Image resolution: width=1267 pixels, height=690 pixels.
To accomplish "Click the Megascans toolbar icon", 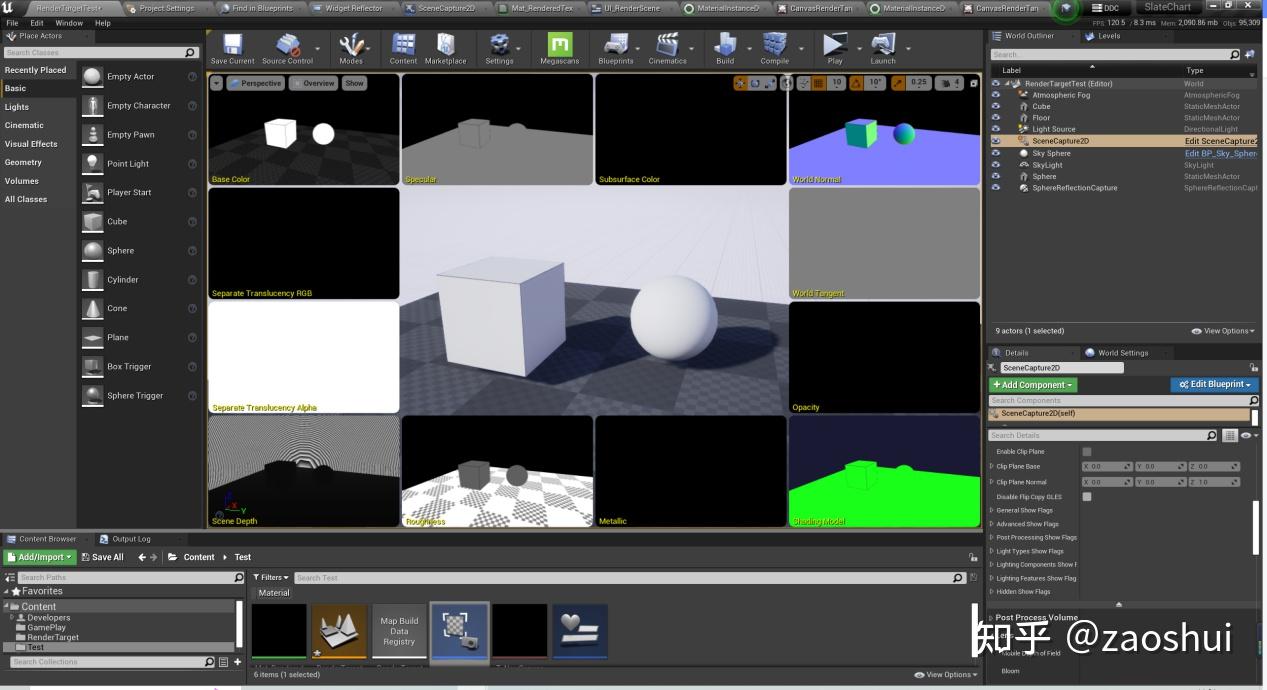I will [559, 46].
